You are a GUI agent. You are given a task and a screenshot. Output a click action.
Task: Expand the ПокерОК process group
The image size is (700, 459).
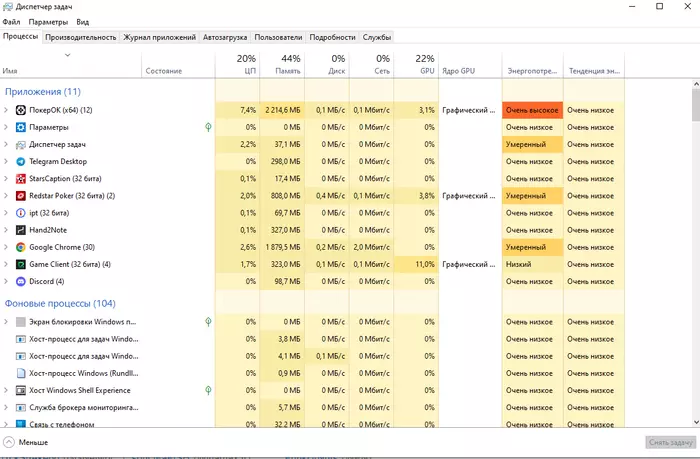tap(7, 110)
